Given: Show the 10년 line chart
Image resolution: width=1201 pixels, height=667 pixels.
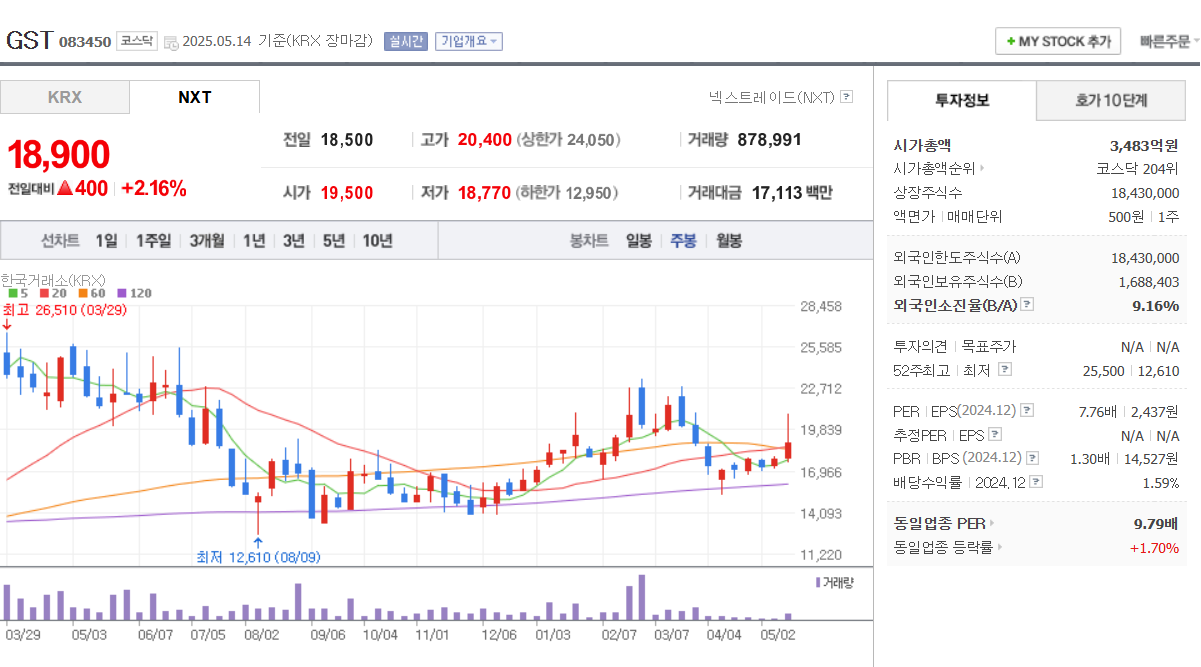Looking at the screenshot, I should (378, 241).
